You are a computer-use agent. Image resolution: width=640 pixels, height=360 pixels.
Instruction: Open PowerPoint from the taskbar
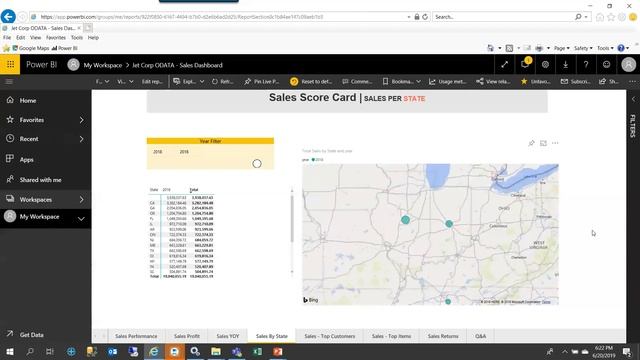click(278, 351)
